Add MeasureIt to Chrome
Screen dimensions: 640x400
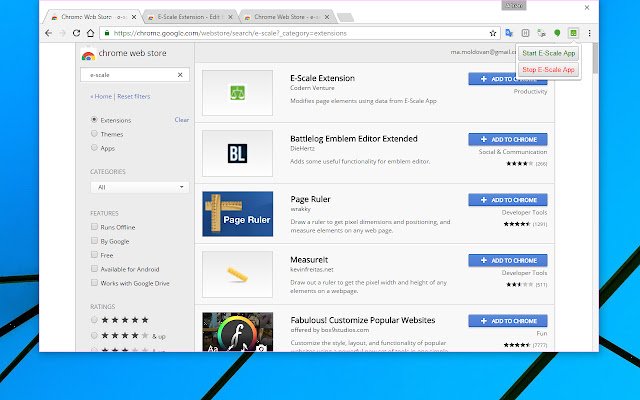click(508, 260)
